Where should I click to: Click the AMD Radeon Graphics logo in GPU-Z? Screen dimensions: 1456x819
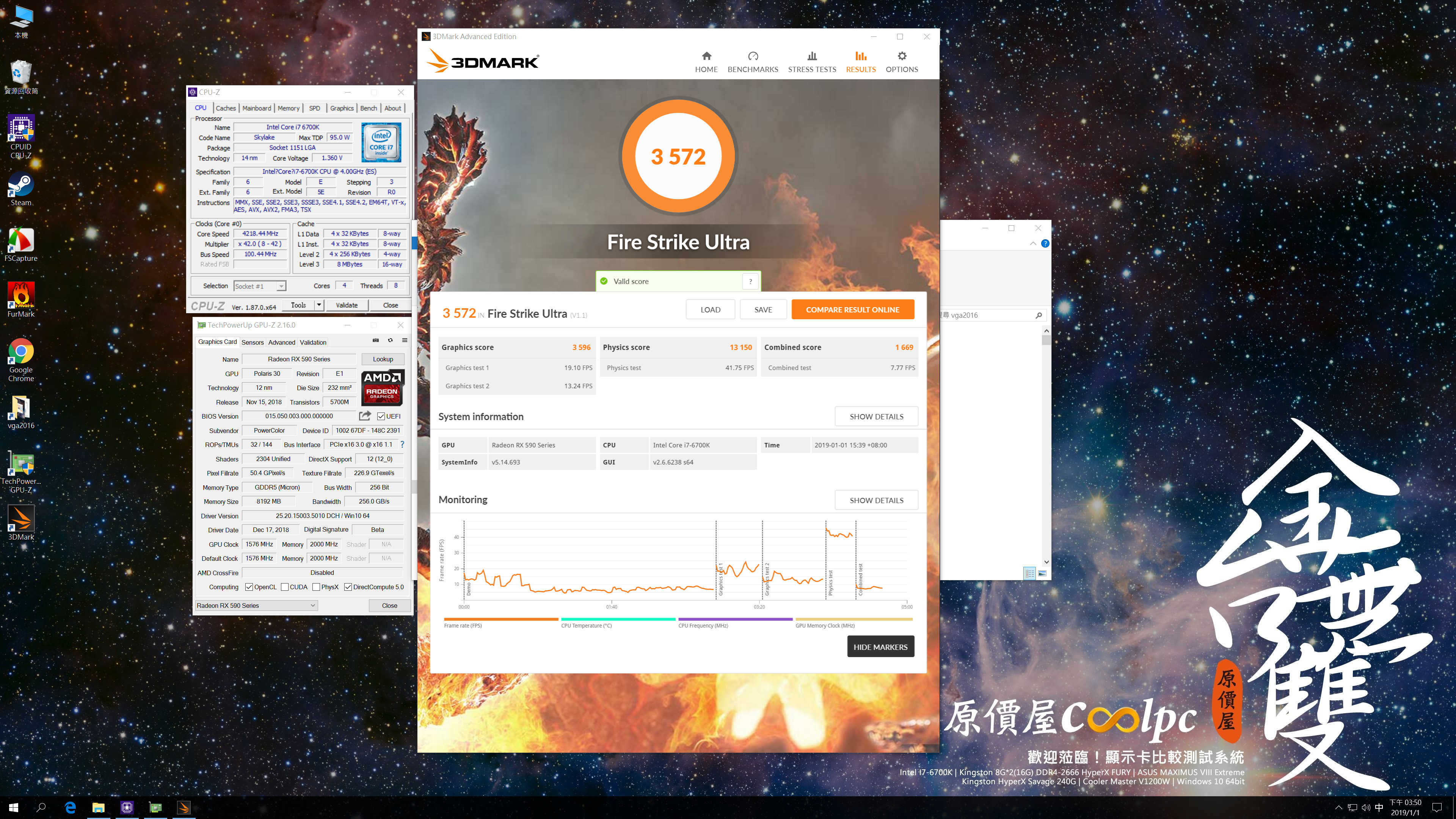pyautogui.click(x=382, y=387)
